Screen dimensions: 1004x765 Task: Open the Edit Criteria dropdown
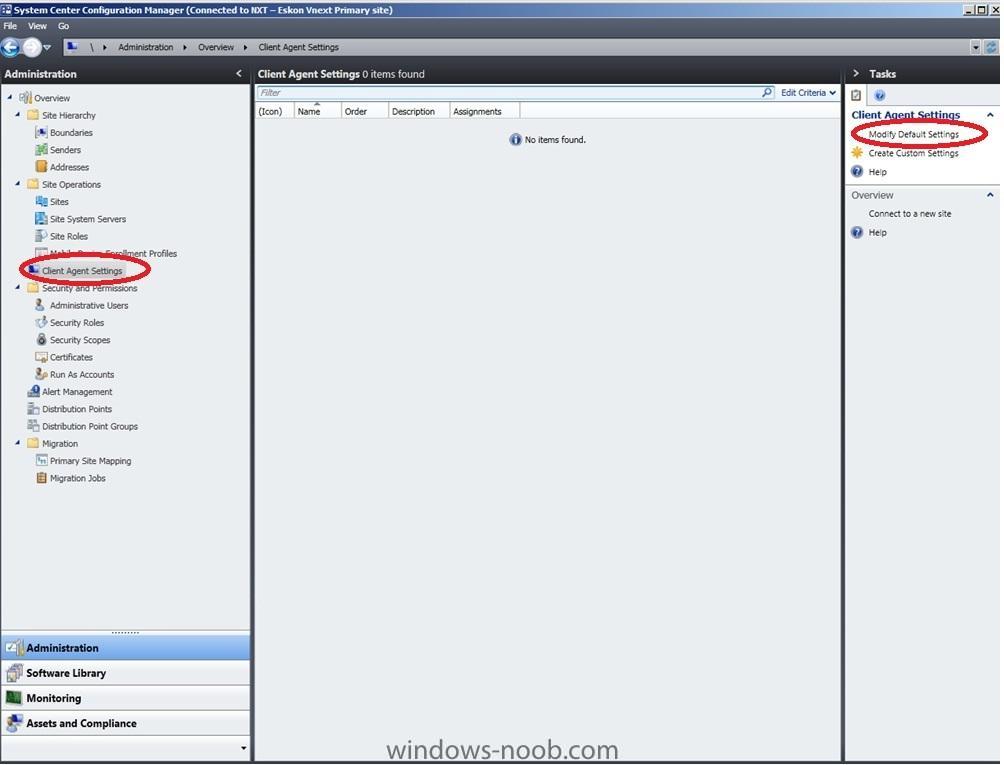[808, 93]
